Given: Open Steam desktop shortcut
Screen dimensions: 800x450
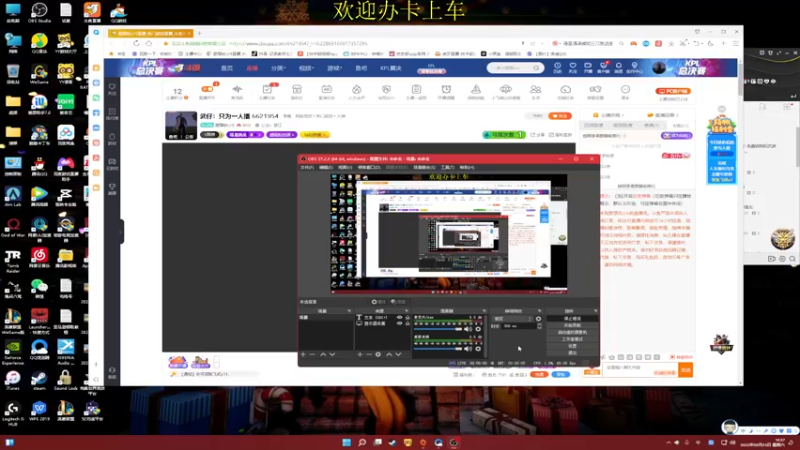Looking at the screenshot, I should (x=39, y=380).
